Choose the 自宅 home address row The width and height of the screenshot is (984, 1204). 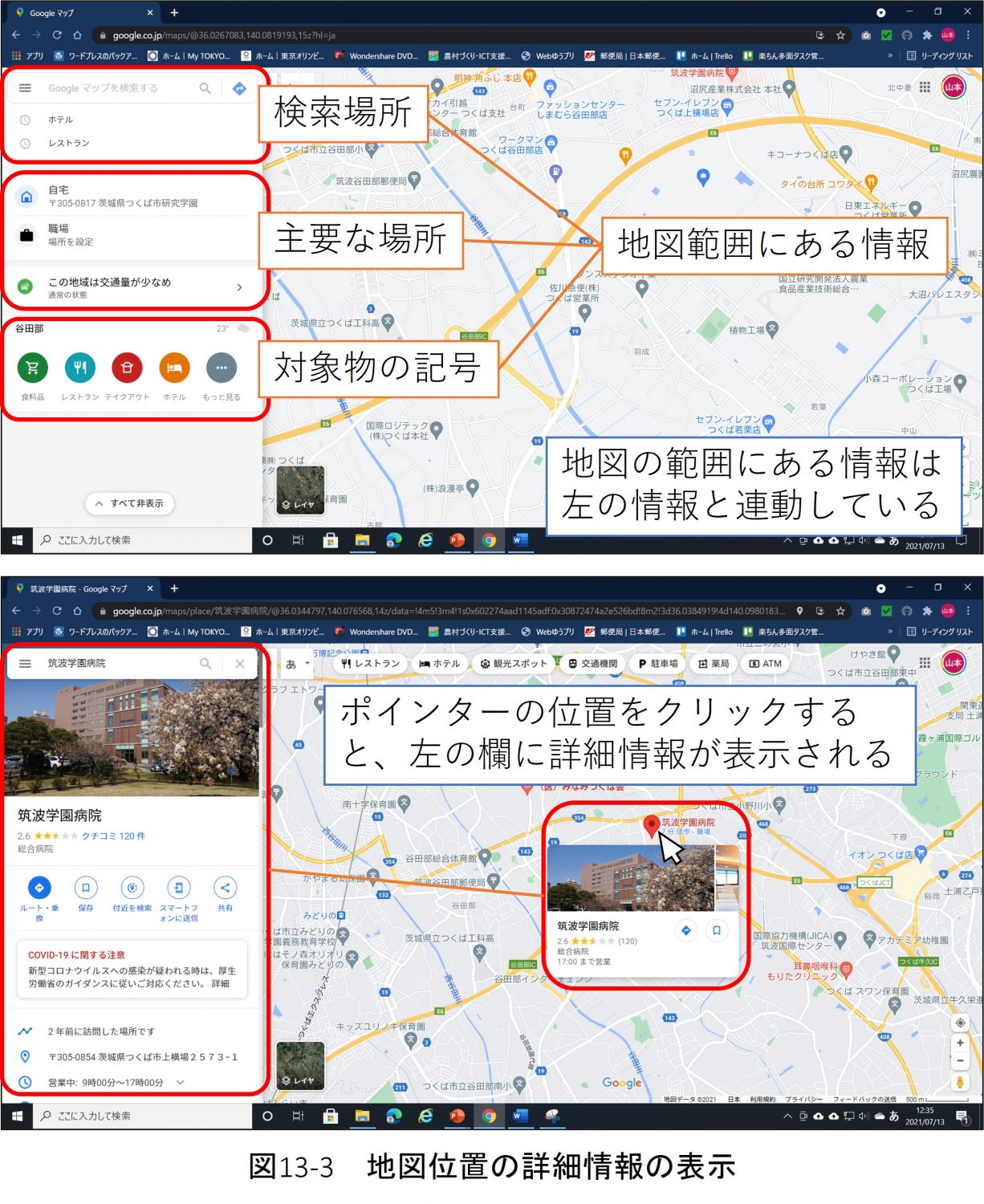coord(132,197)
